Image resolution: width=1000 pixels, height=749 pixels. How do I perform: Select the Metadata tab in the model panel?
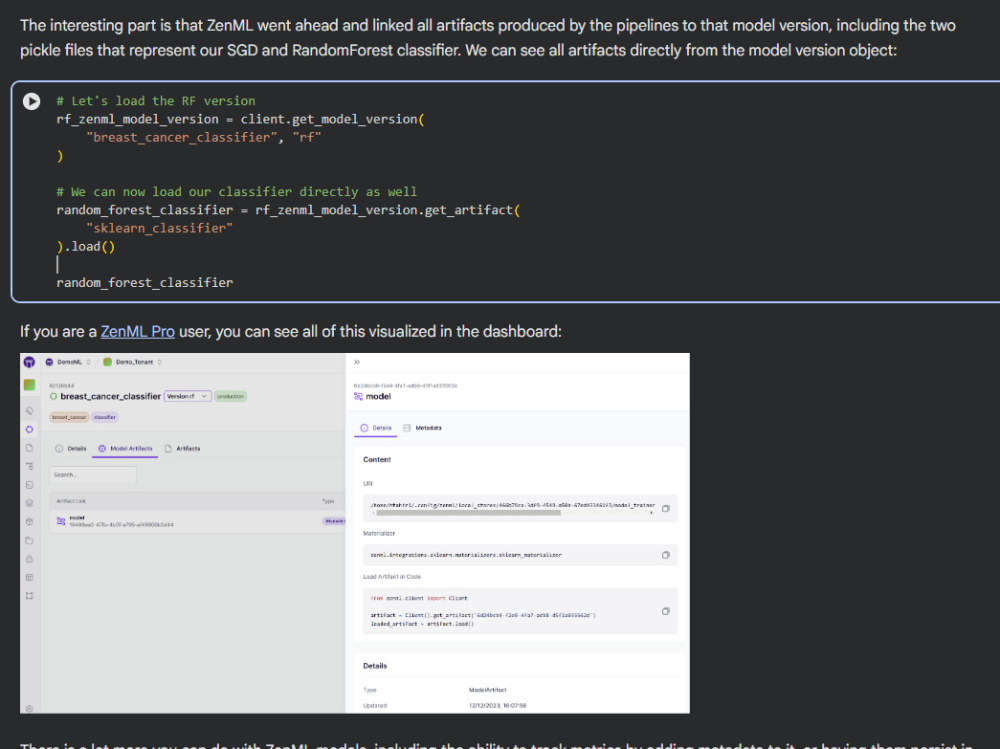(x=422, y=428)
